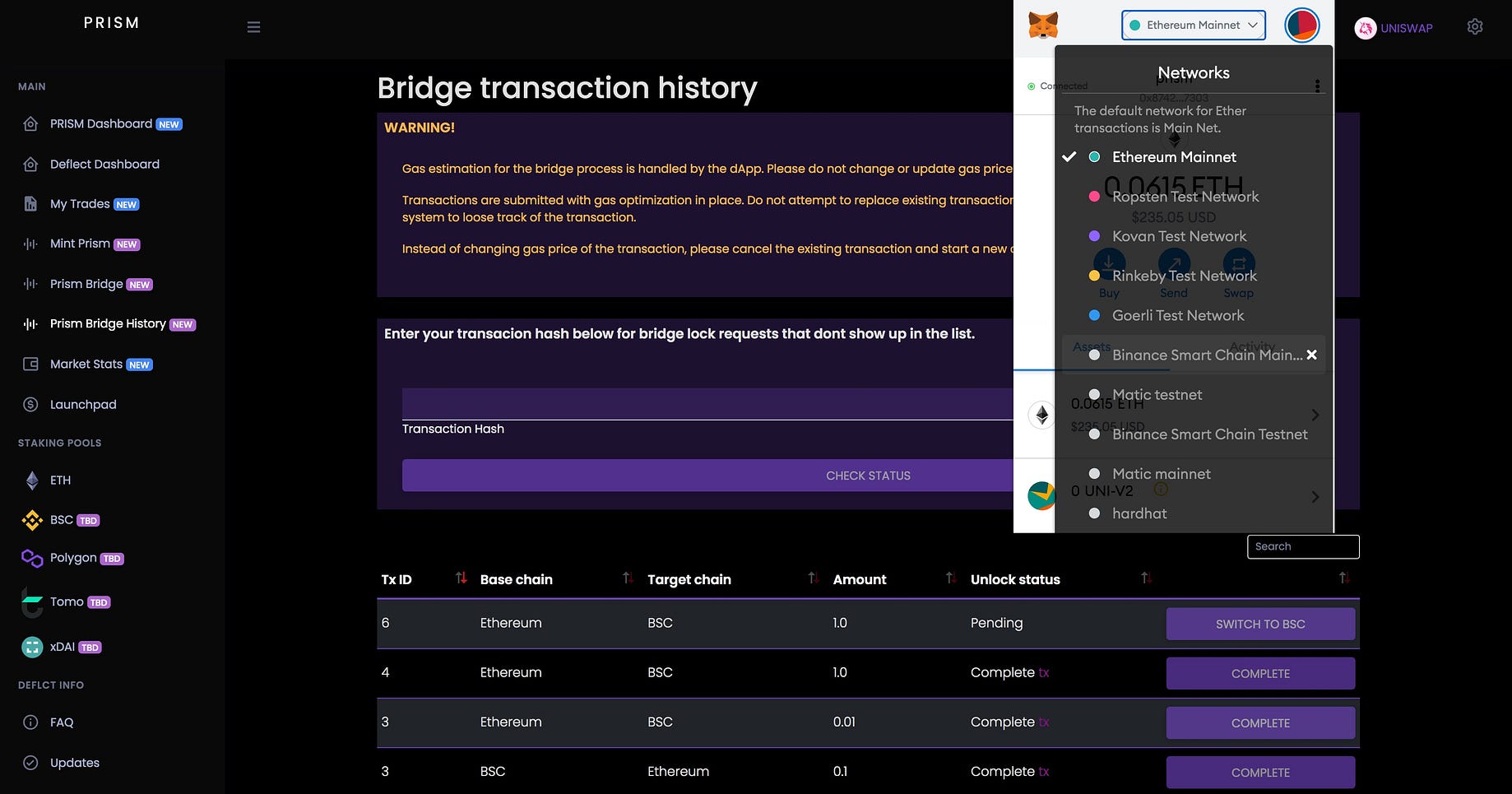The width and height of the screenshot is (1512, 794).
Task: Open the settings gear icon
Action: click(x=1475, y=27)
